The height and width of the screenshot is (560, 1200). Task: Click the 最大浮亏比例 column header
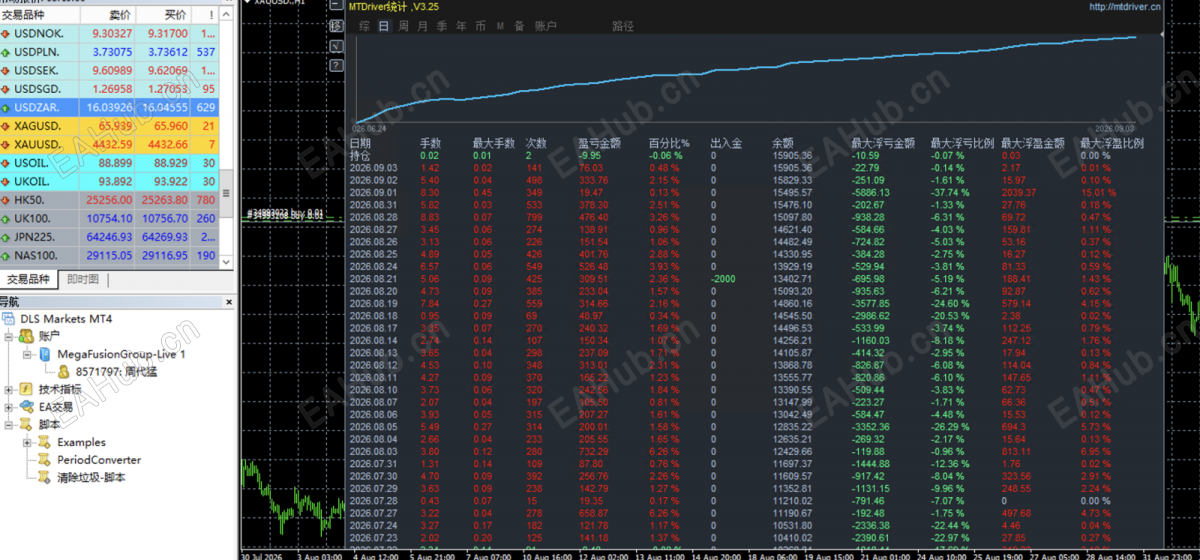click(962, 143)
